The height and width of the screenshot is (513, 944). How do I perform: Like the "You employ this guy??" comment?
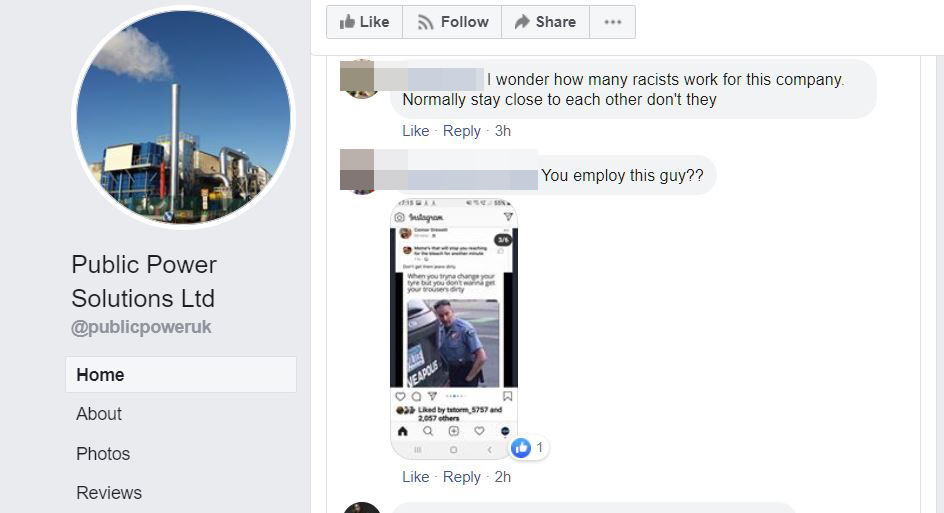[415, 477]
